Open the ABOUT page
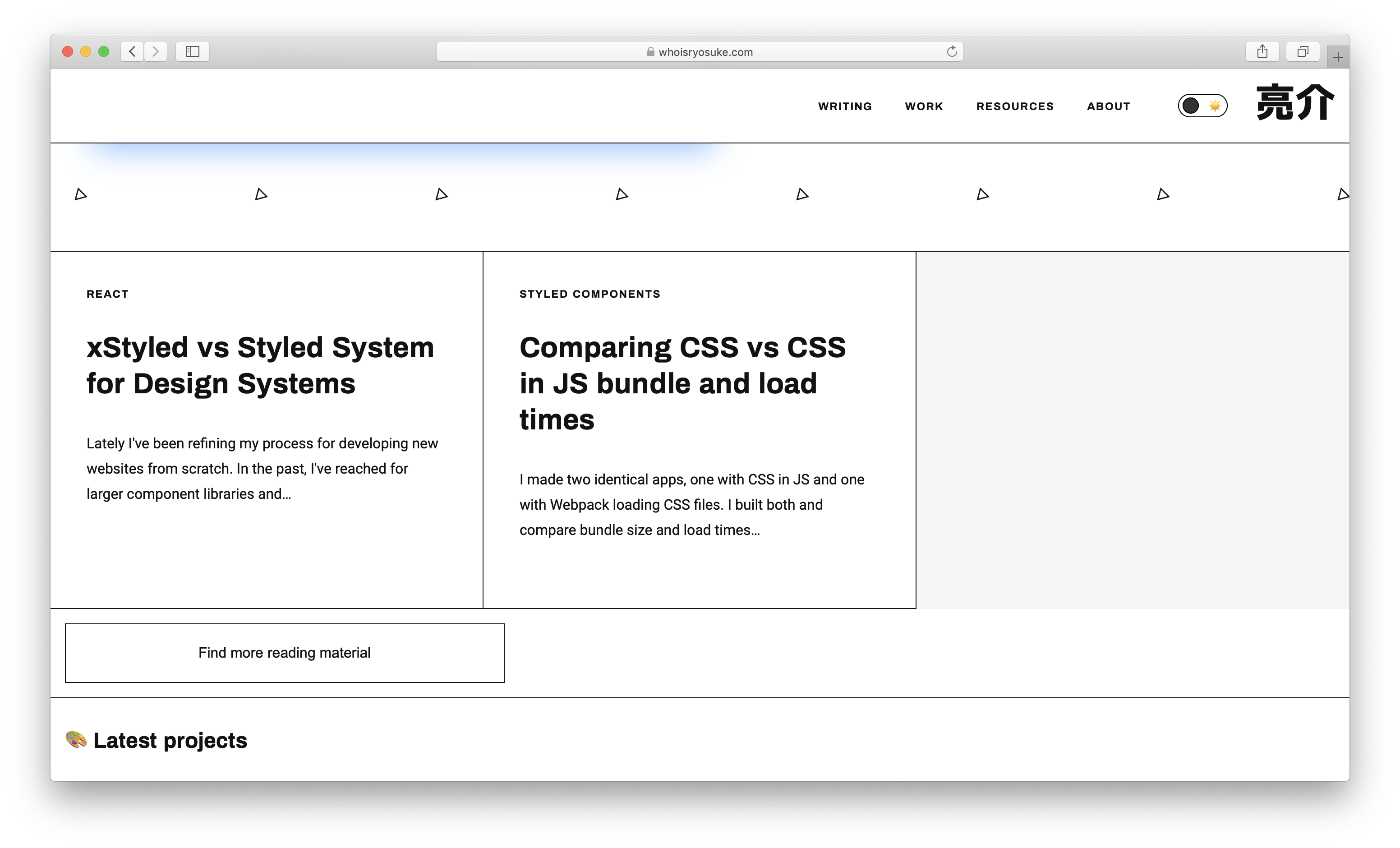Viewport: 1400px width, 848px height. [x=1108, y=106]
